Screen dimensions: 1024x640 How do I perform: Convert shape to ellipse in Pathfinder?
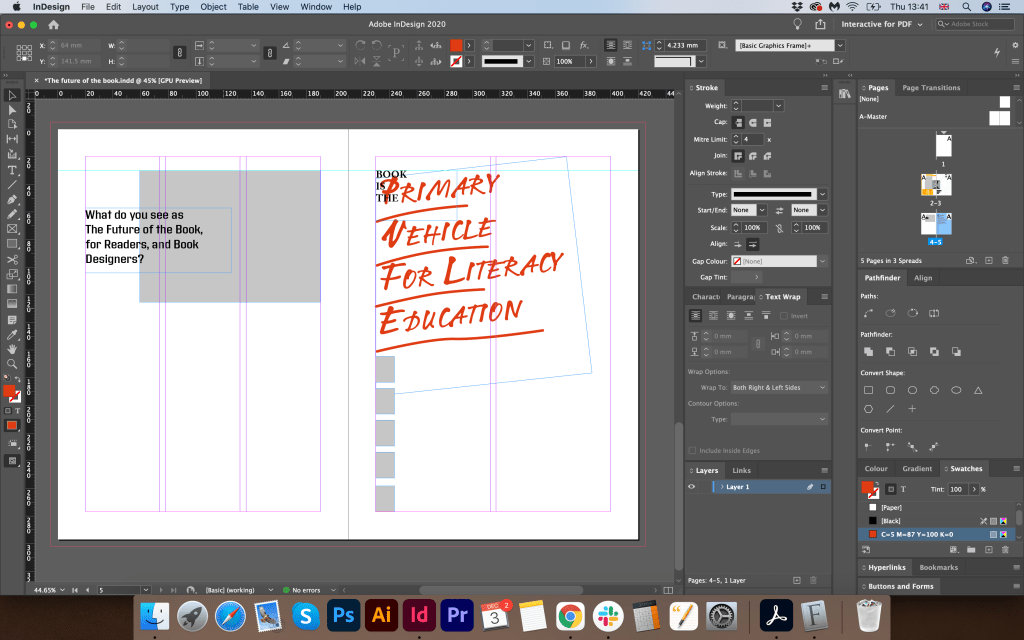pos(957,390)
